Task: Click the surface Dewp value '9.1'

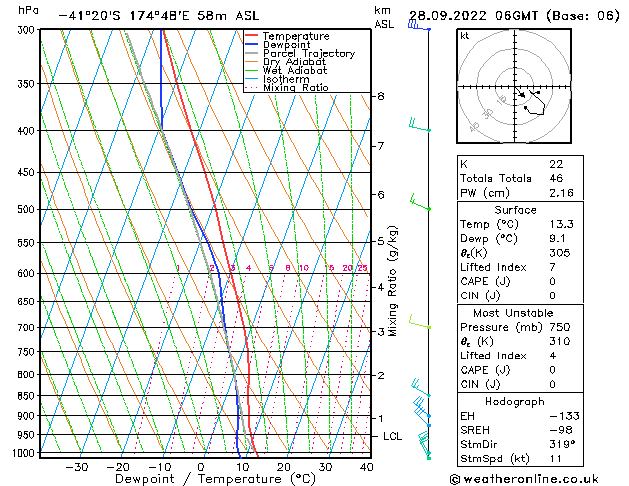Action: click(x=558, y=239)
